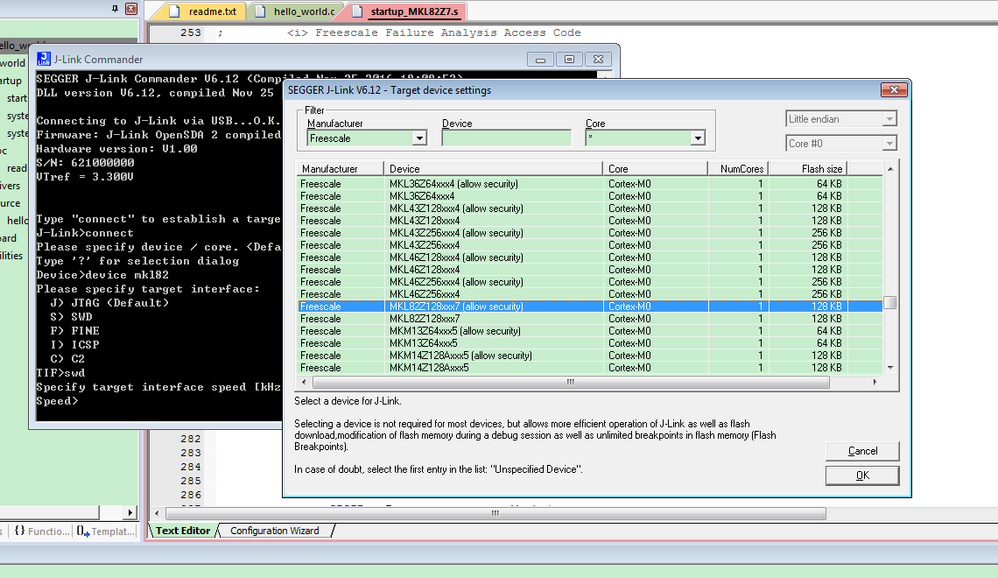The height and width of the screenshot is (578, 998).
Task: Click editor horizontal scroll left arrow
Action: pos(157,513)
